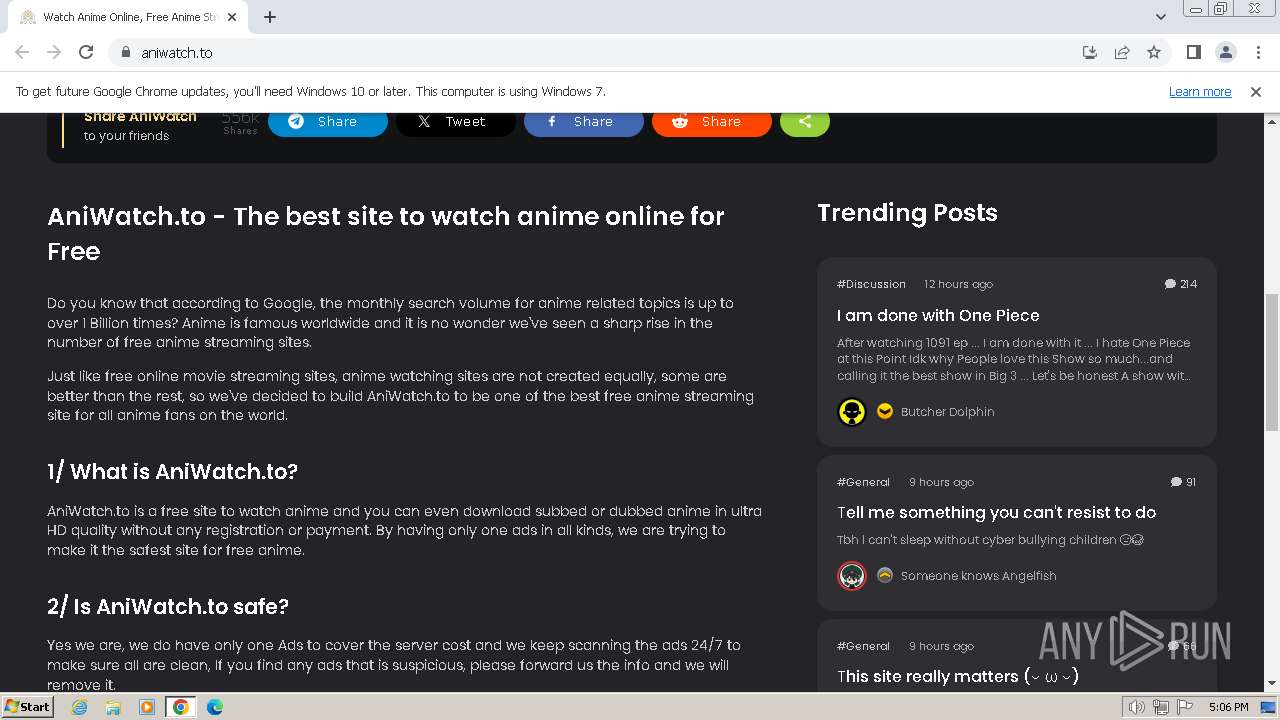Click Butcher Dolphin's yellow rank badge
1280x720 pixels.
click(x=885, y=411)
